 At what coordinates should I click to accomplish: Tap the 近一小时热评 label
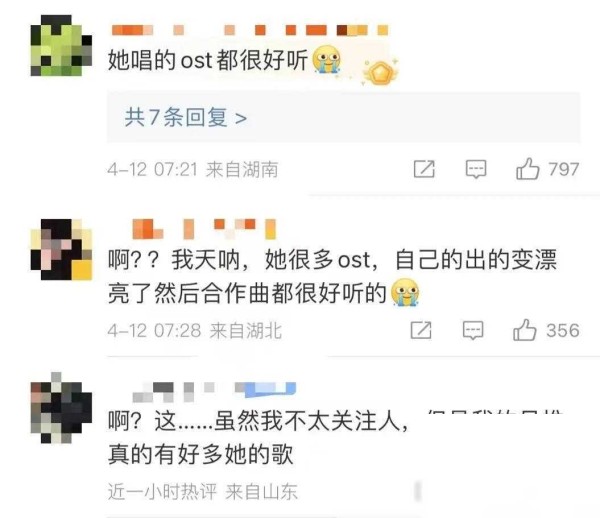click(x=162, y=492)
